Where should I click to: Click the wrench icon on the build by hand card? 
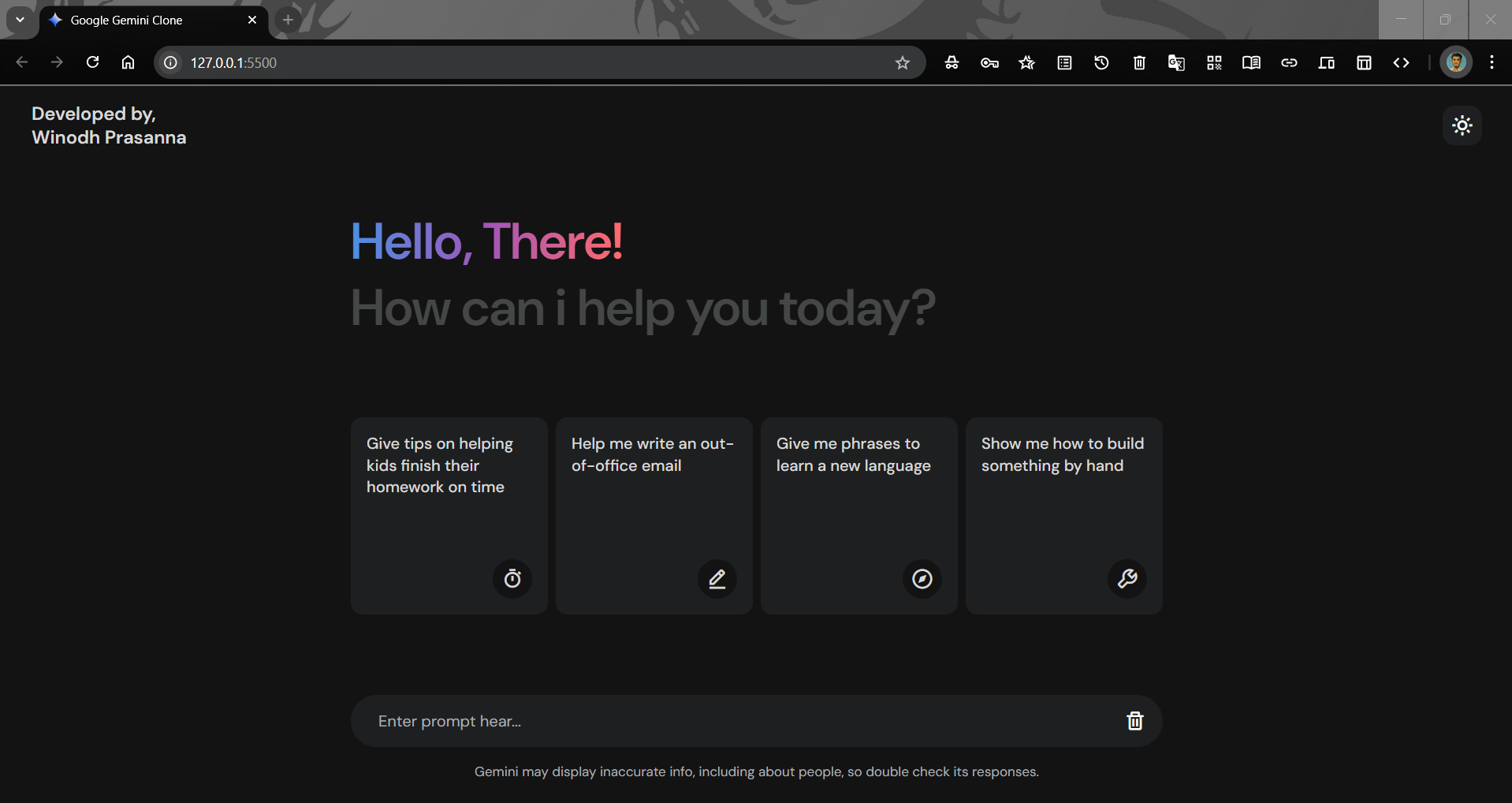1127,579
